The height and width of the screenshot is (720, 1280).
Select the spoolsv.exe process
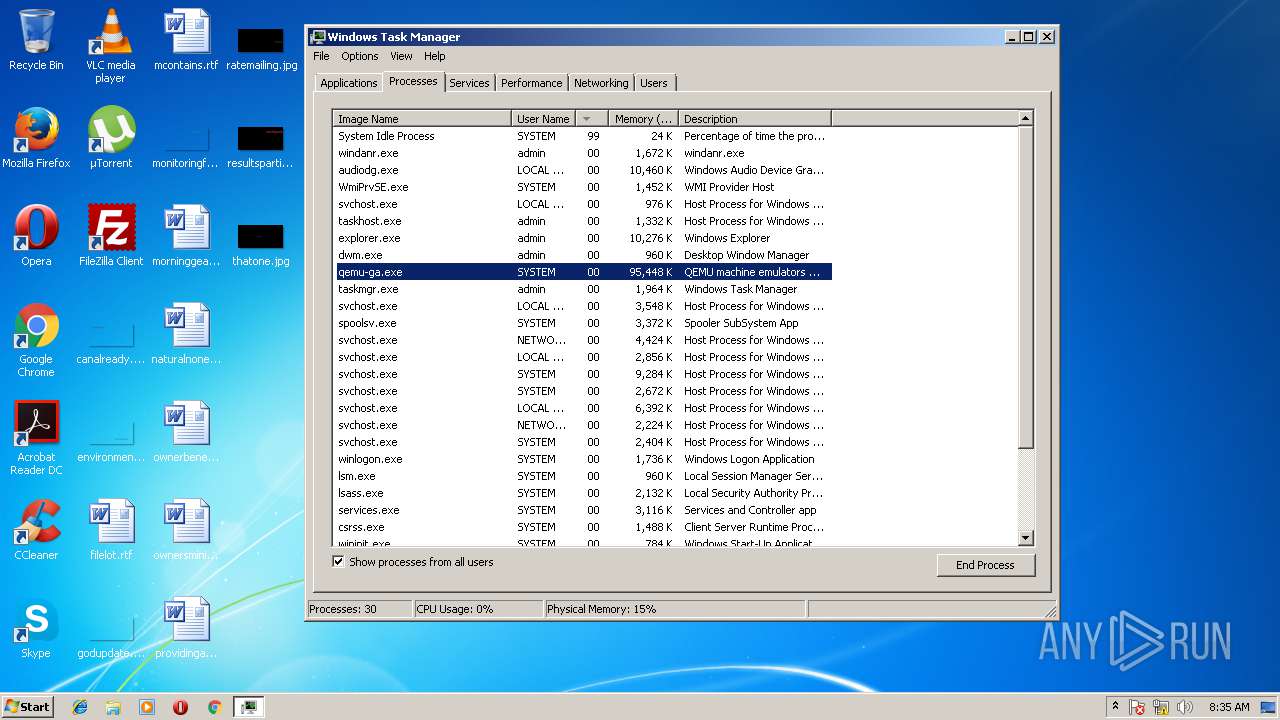582,323
